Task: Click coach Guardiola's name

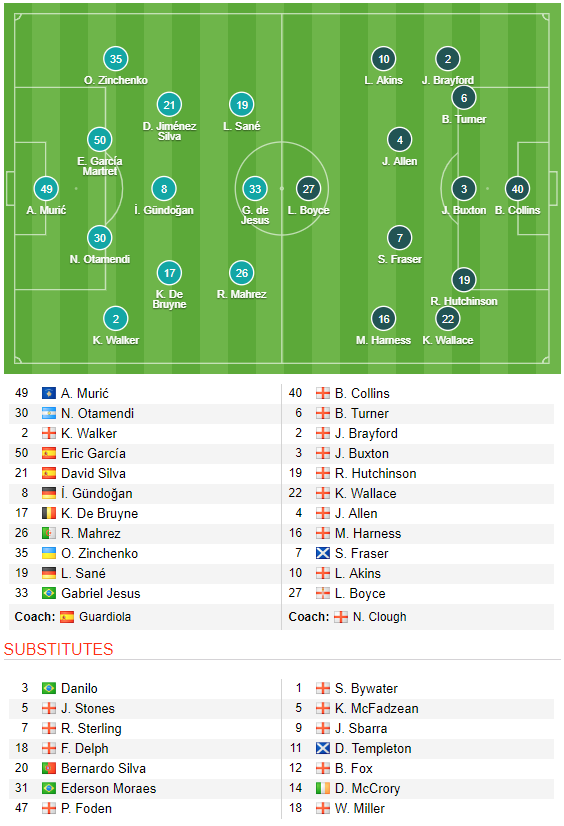Action: pos(105,617)
